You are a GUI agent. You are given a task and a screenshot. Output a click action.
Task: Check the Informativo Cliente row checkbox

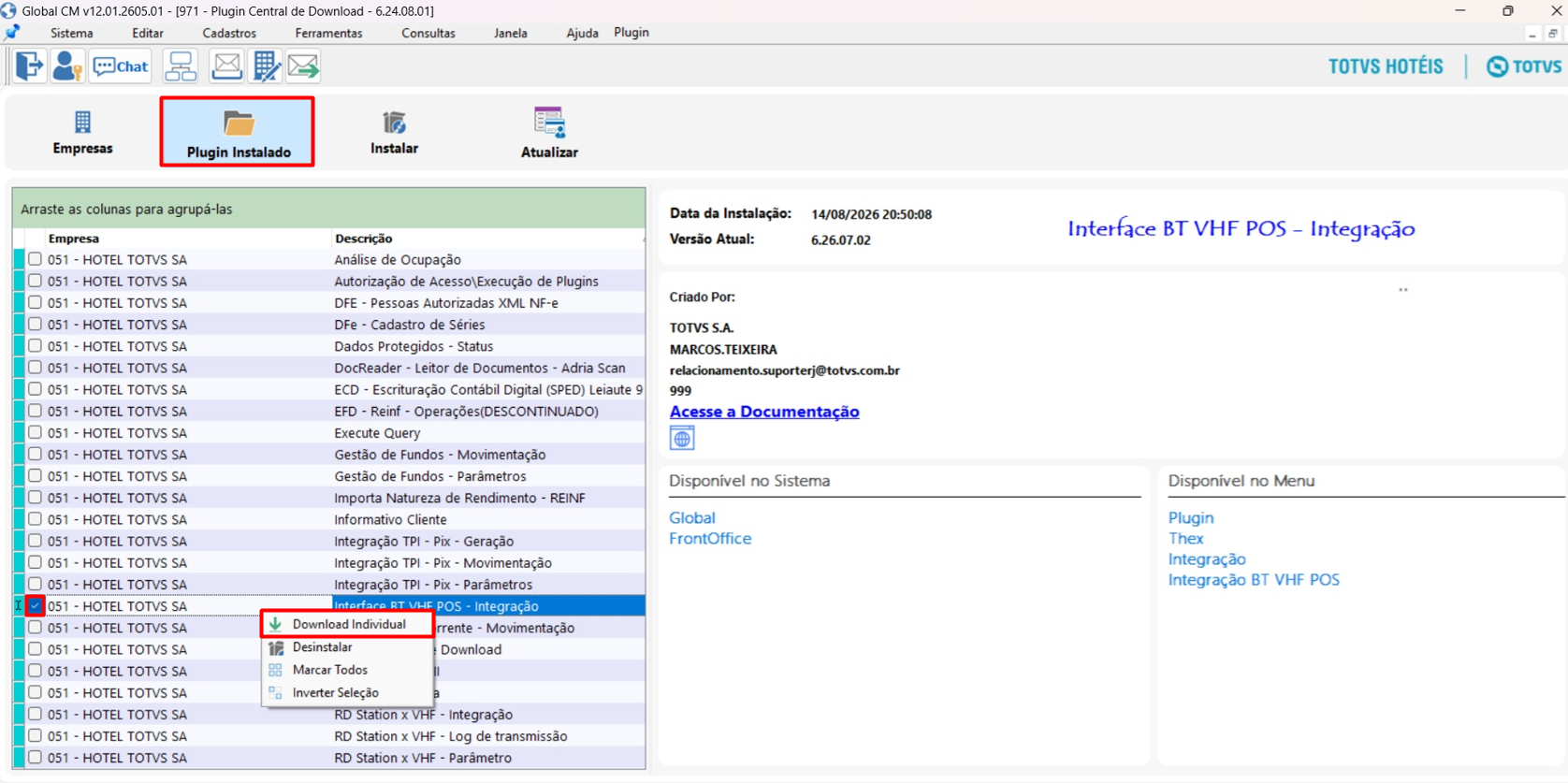click(35, 519)
